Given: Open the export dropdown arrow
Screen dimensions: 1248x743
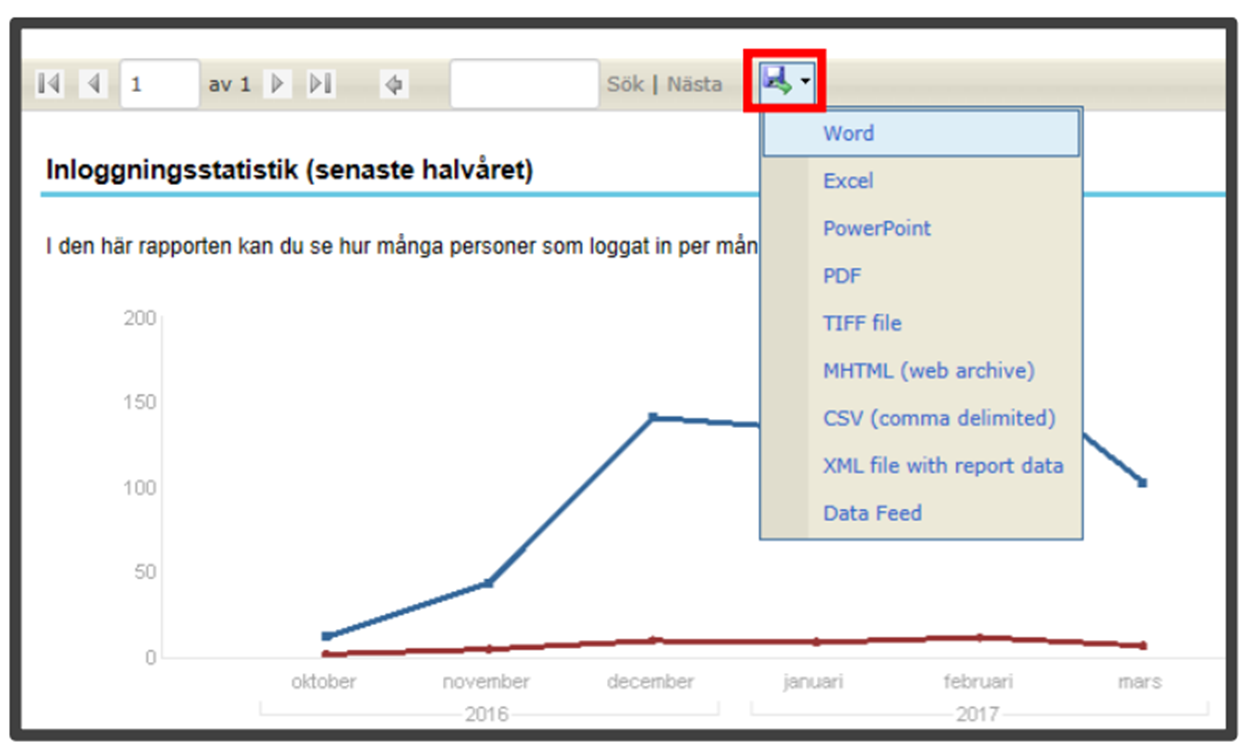Looking at the screenshot, I should 805,82.
